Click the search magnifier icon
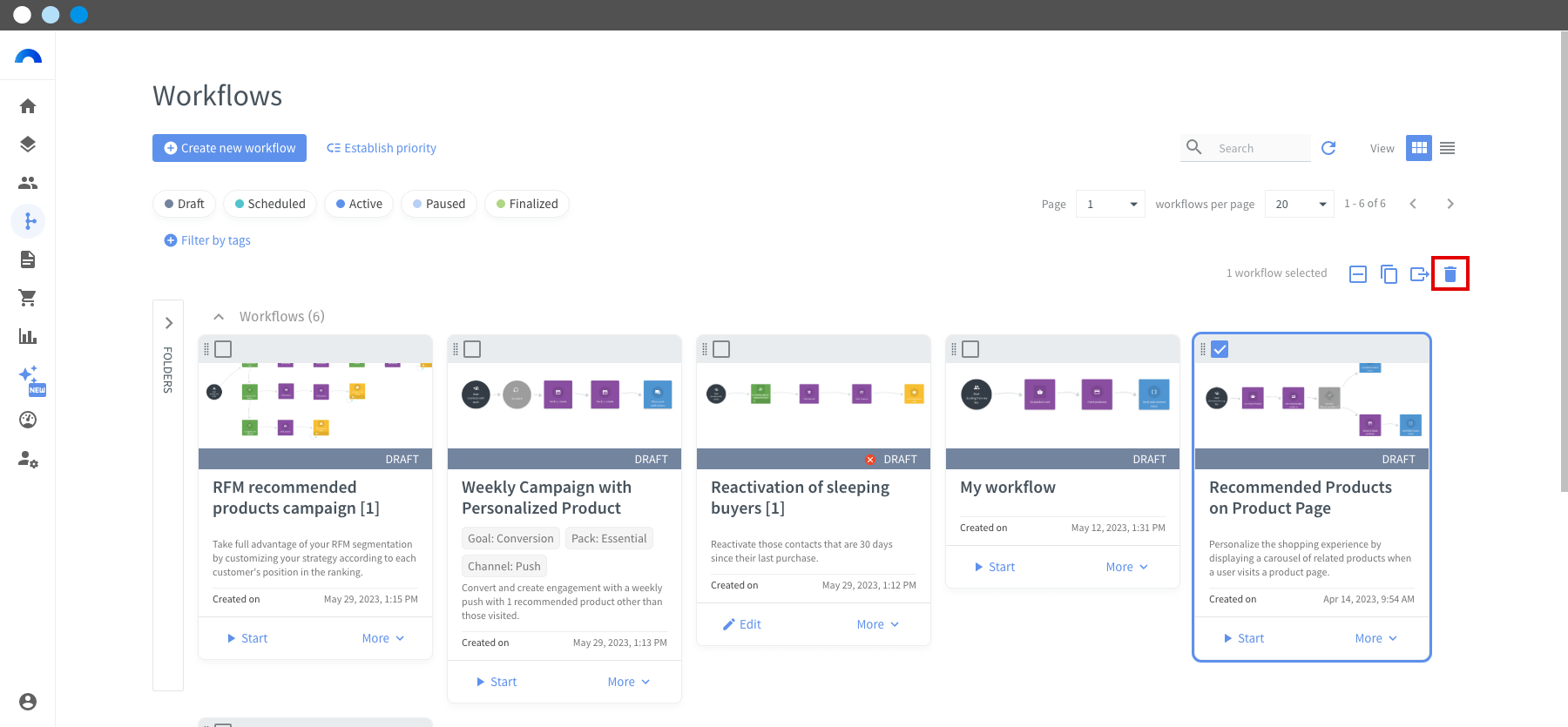The image size is (1568, 727). click(x=1194, y=147)
